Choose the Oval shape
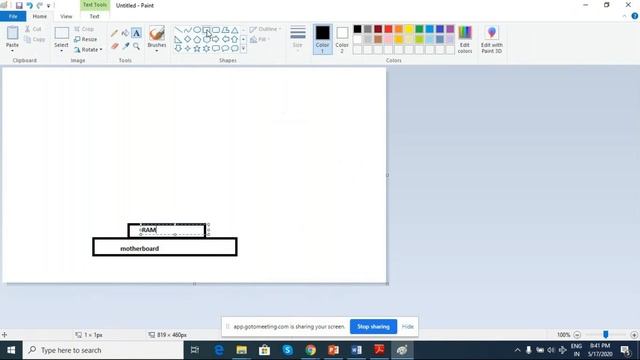This screenshot has height=360, width=640. click(x=197, y=30)
